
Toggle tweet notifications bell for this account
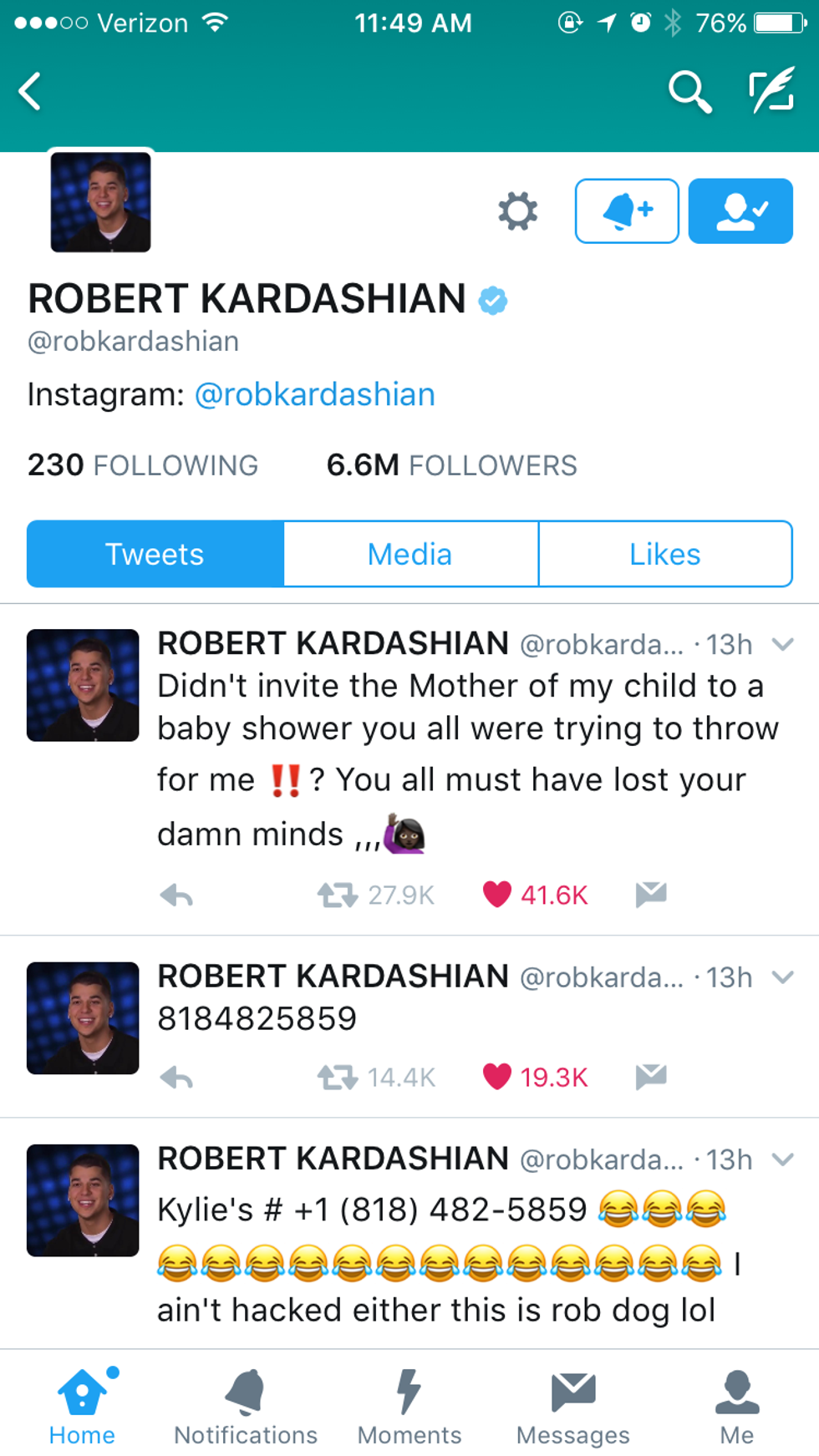point(627,211)
